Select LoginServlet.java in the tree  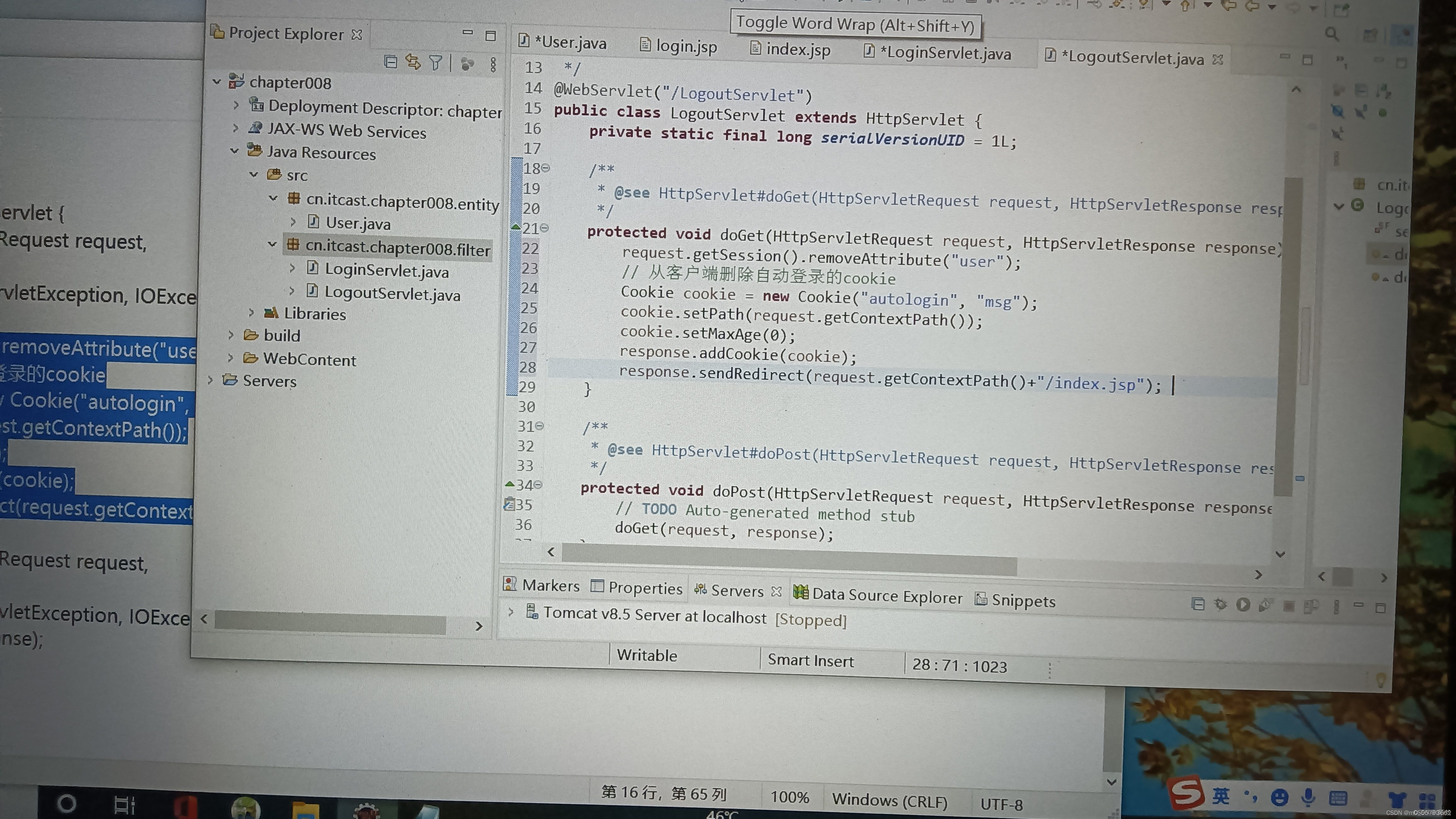click(378, 270)
